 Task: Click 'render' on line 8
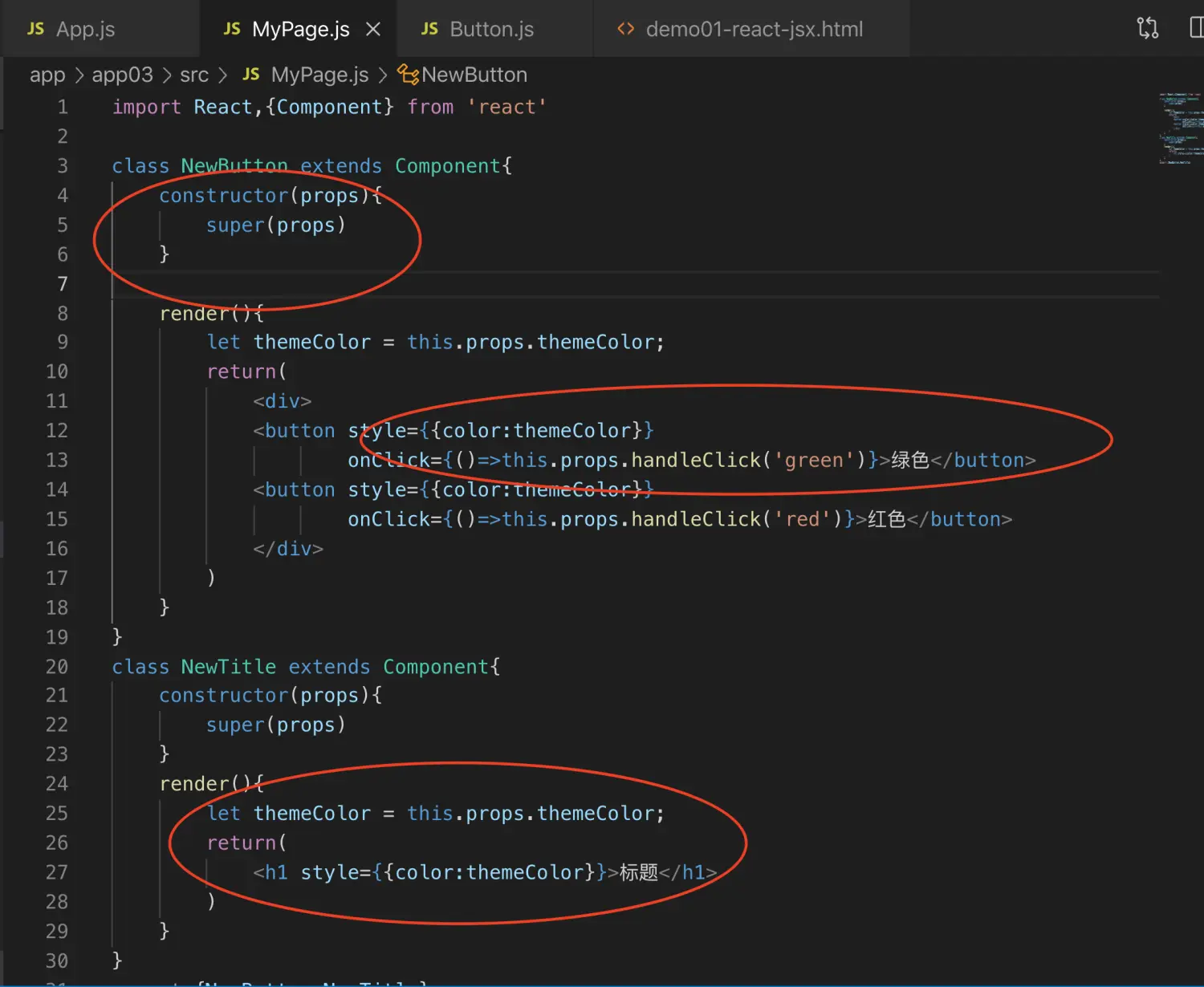click(194, 314)
